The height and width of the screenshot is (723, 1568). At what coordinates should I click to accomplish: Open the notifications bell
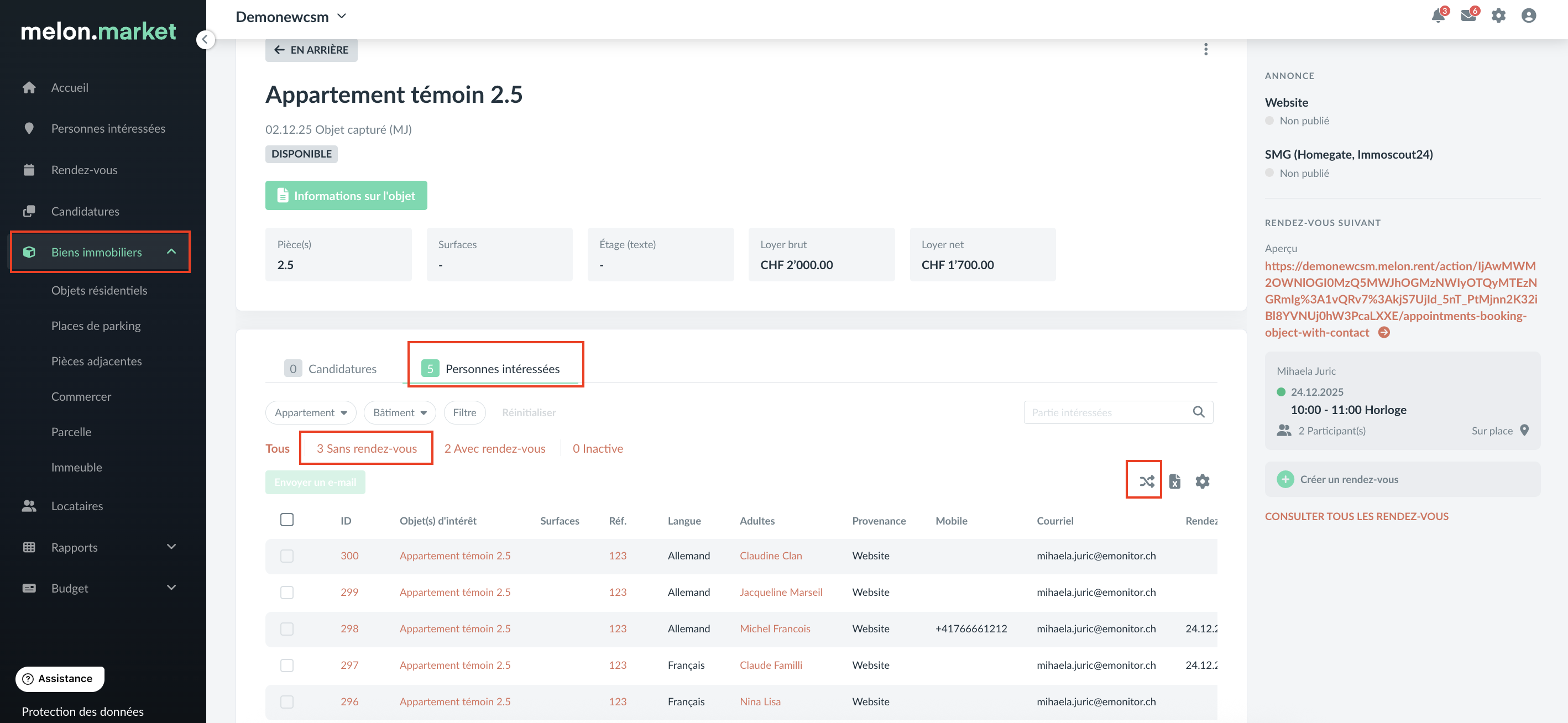(x=1438, y=16)
